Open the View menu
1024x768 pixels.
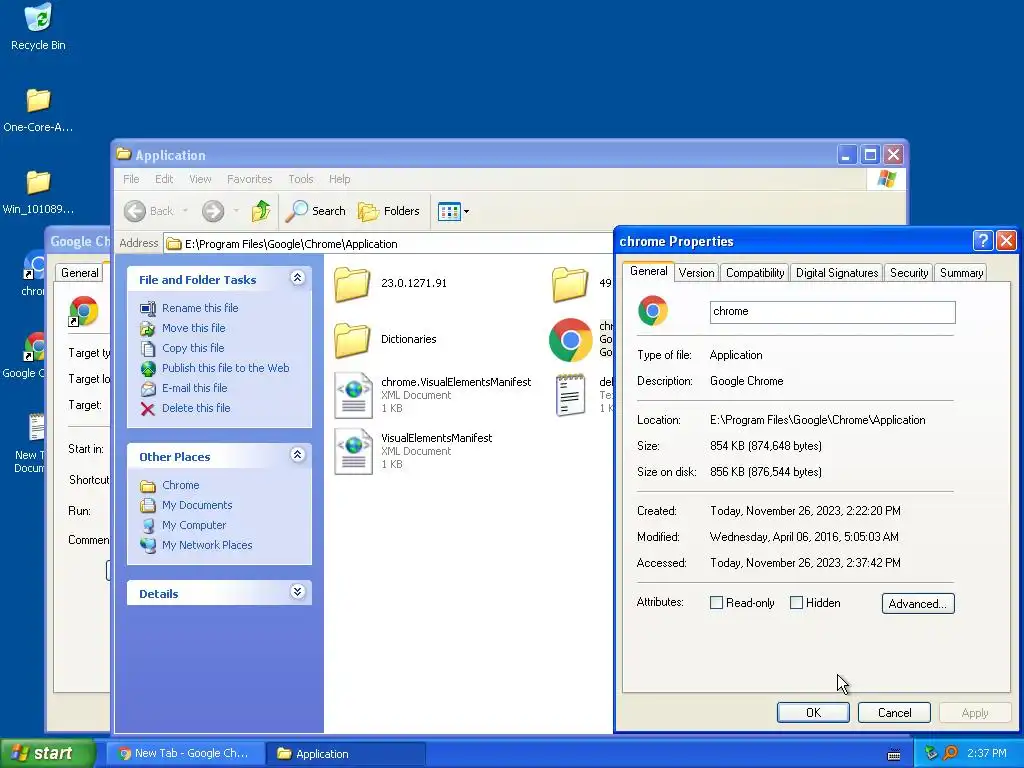(x=200, y=179)
